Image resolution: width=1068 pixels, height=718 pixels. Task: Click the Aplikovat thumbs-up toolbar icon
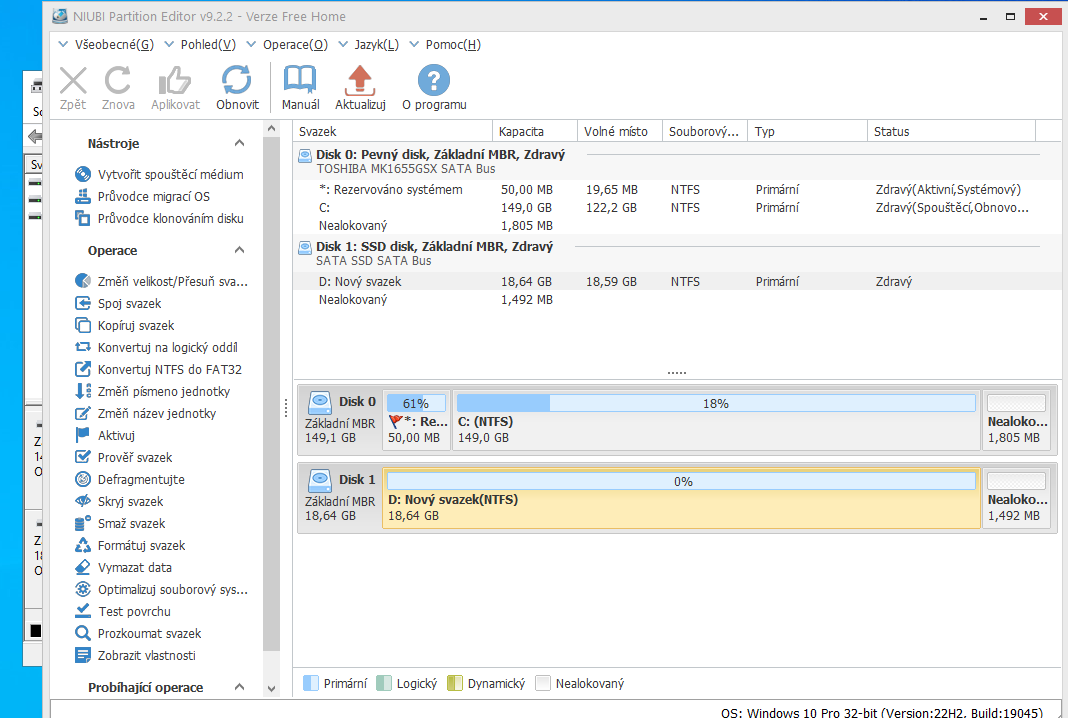point(175,81)
